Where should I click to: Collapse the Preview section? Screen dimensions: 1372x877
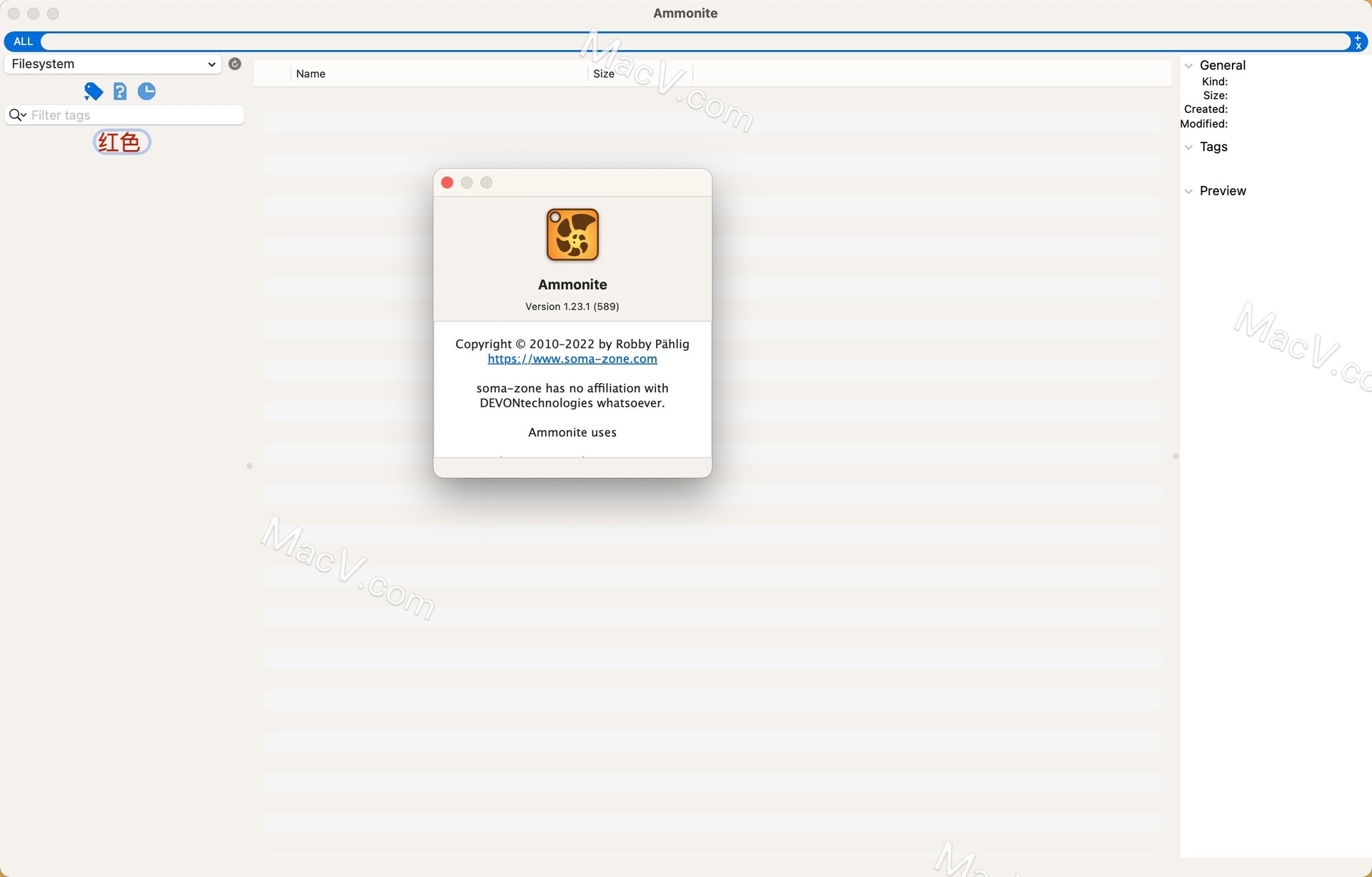(x=1188, y=192)
